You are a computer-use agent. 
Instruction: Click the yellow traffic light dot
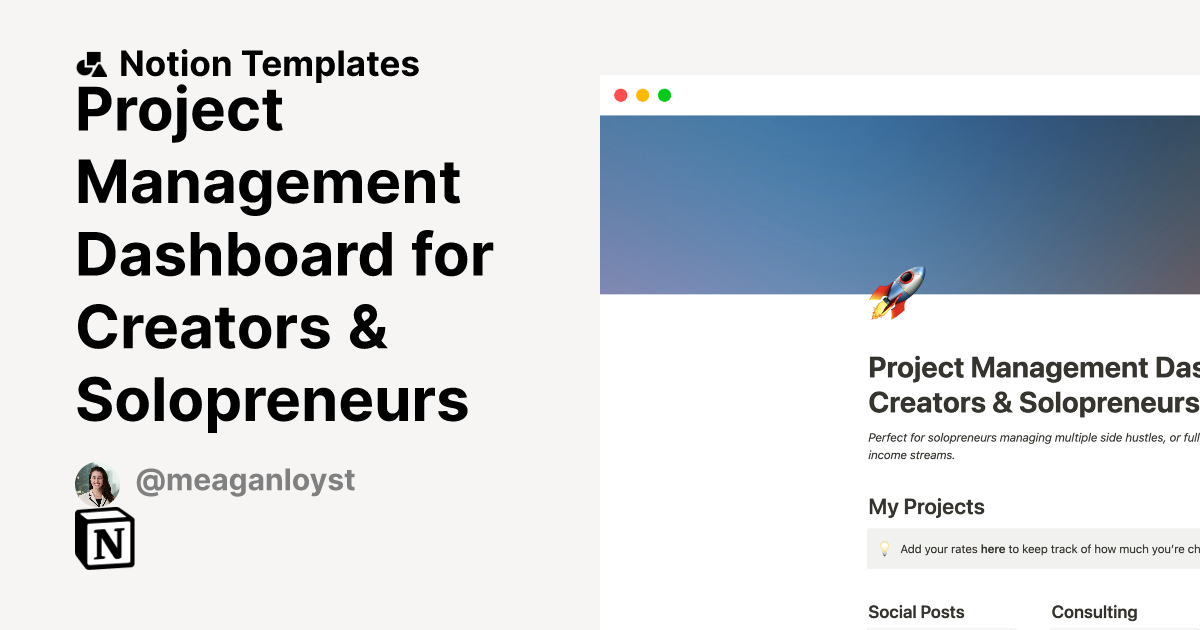click(642, 95)
